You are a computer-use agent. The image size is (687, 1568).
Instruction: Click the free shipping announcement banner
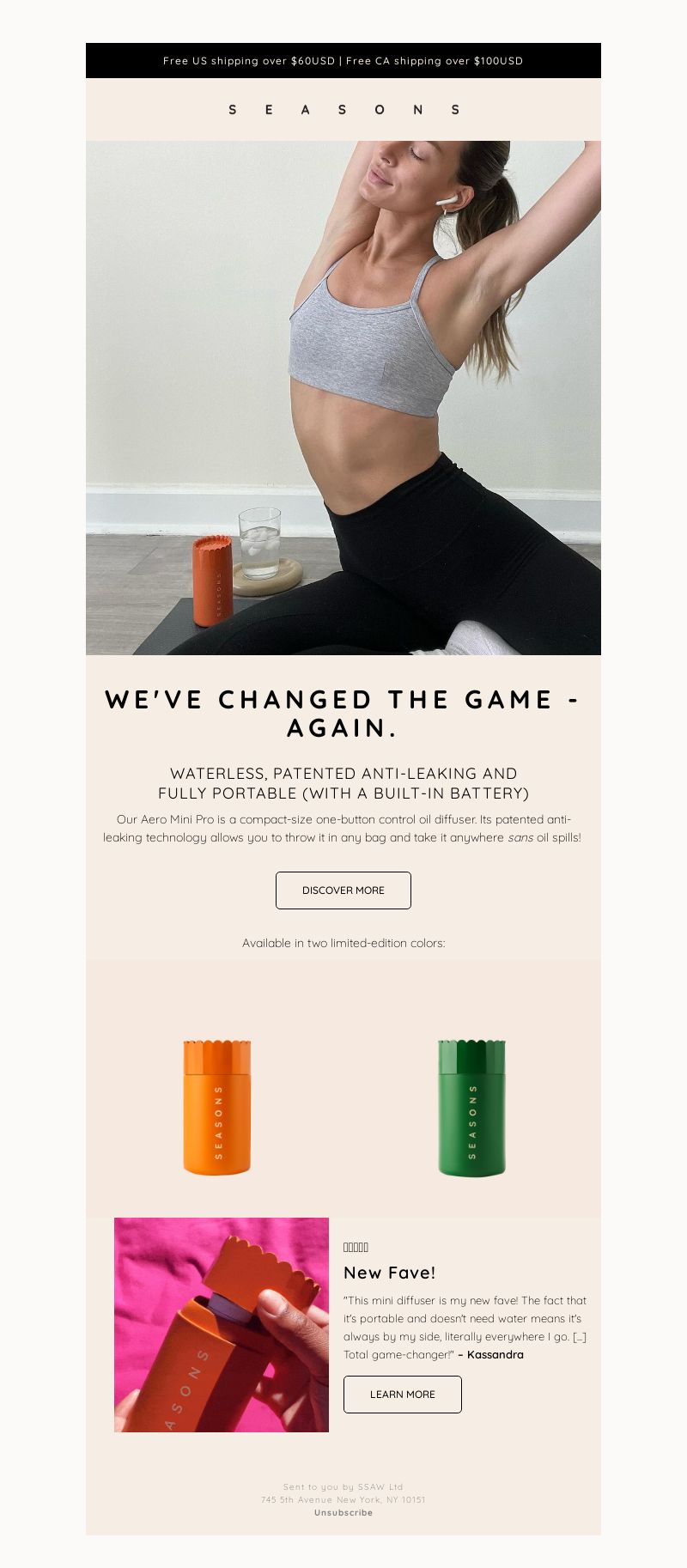point(343,61)
